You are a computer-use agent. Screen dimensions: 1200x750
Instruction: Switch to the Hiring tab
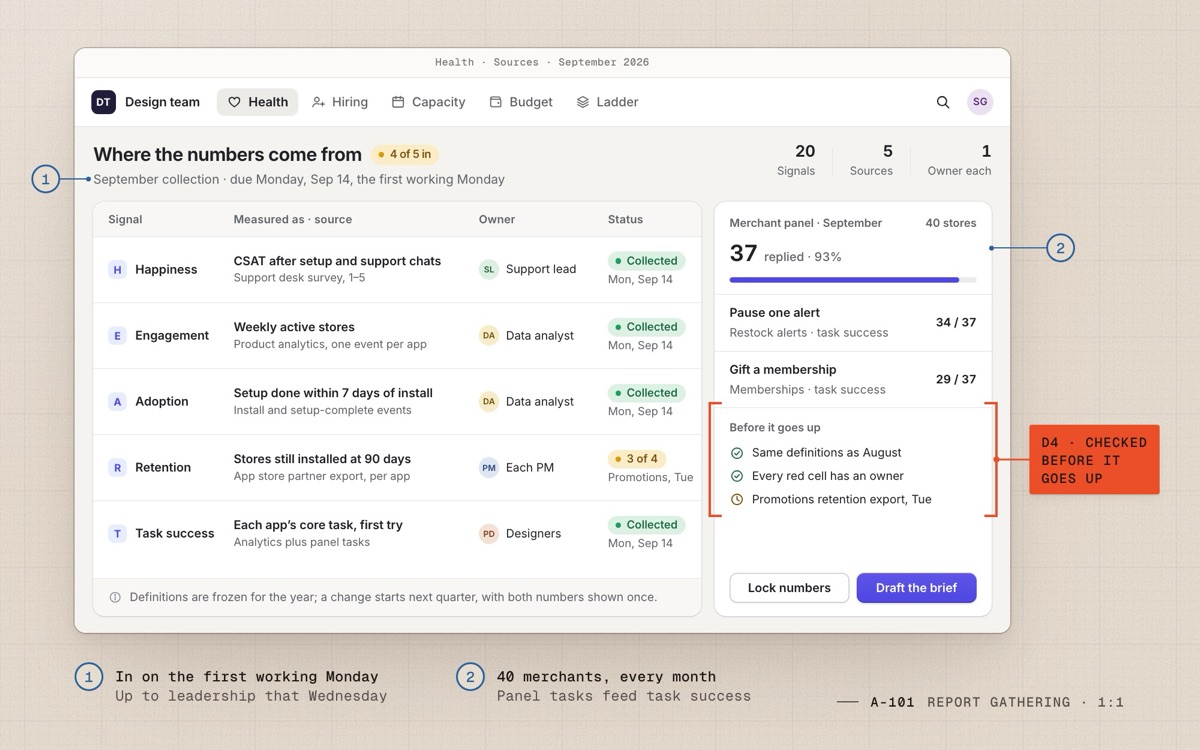[x=340, y=102]
